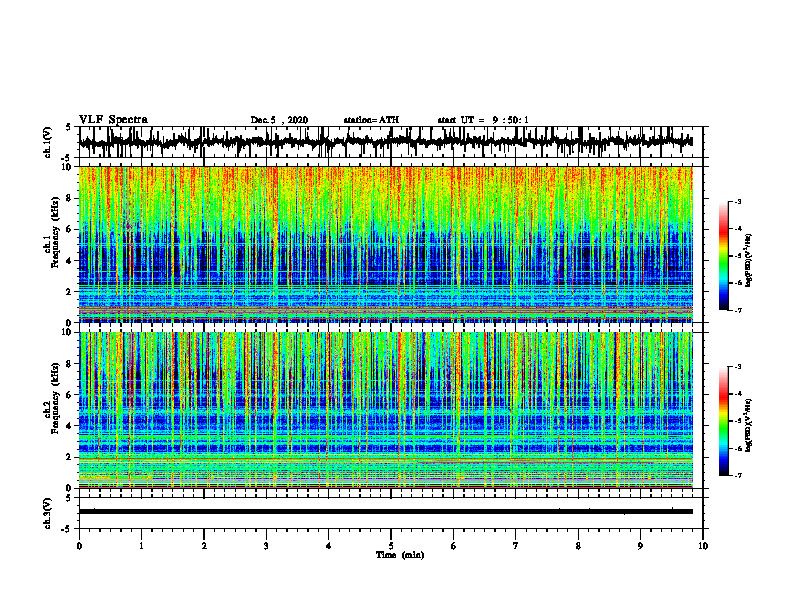Select the 'Dec. 5, 2020' date text
The image size is (792, 612).
pyautogui.click(x=279, y=120)
